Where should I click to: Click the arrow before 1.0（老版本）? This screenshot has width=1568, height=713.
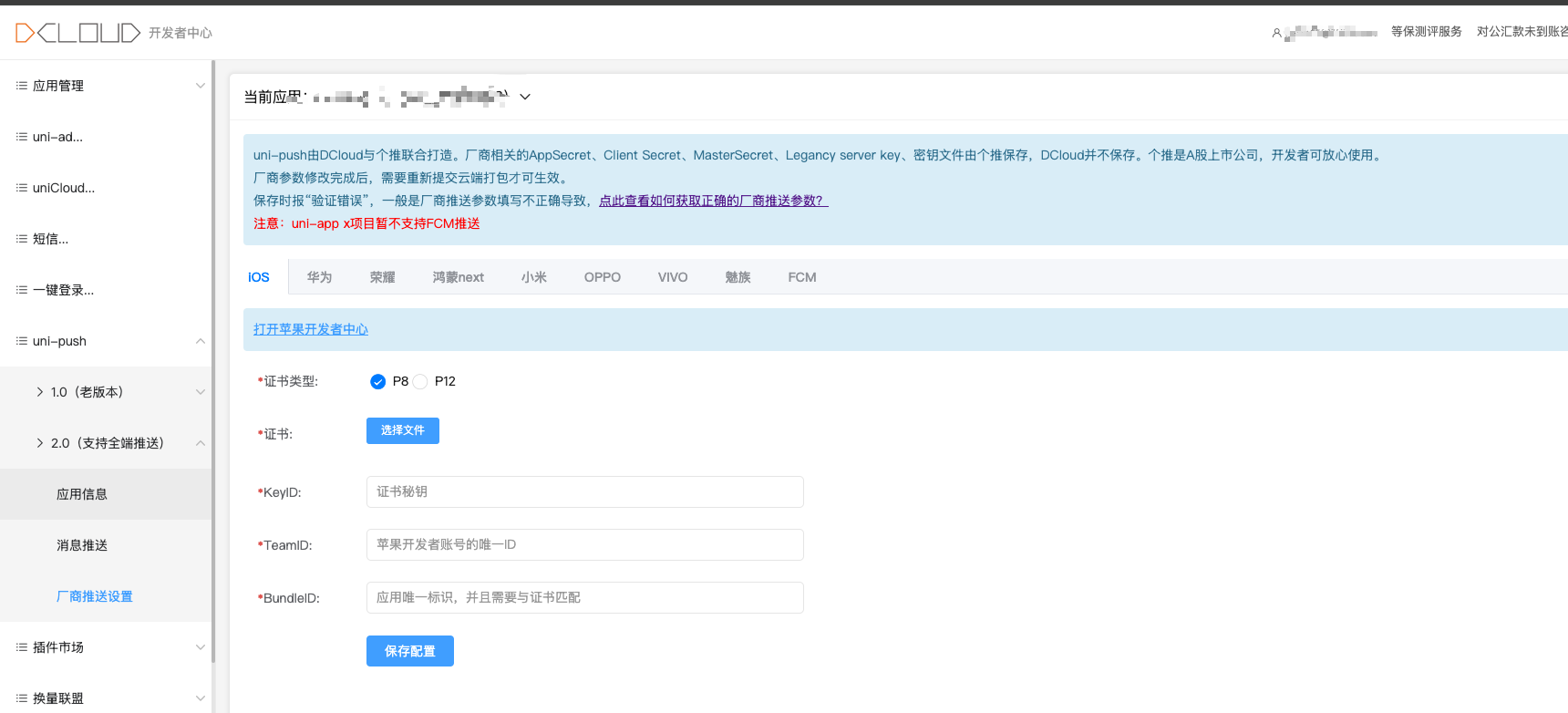(40, 392)
